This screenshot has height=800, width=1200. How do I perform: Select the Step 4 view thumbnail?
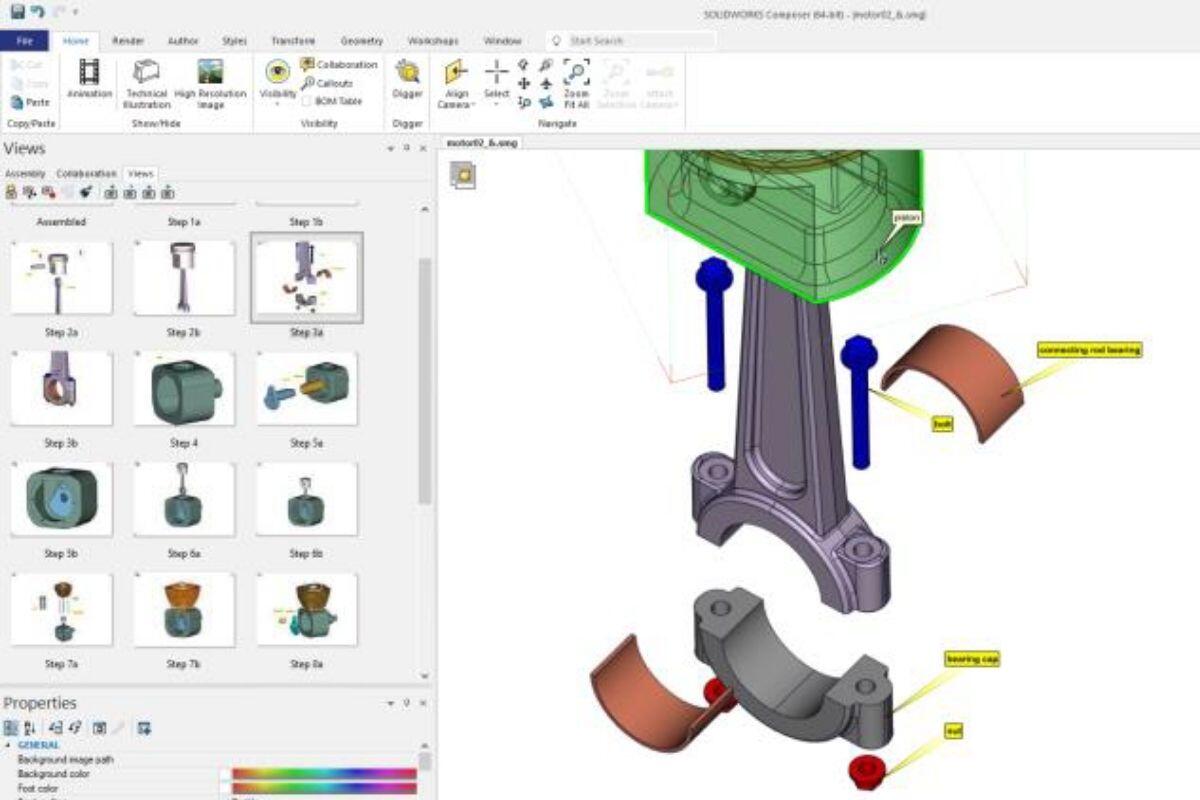pyautogui.click(x=181, y=389)
